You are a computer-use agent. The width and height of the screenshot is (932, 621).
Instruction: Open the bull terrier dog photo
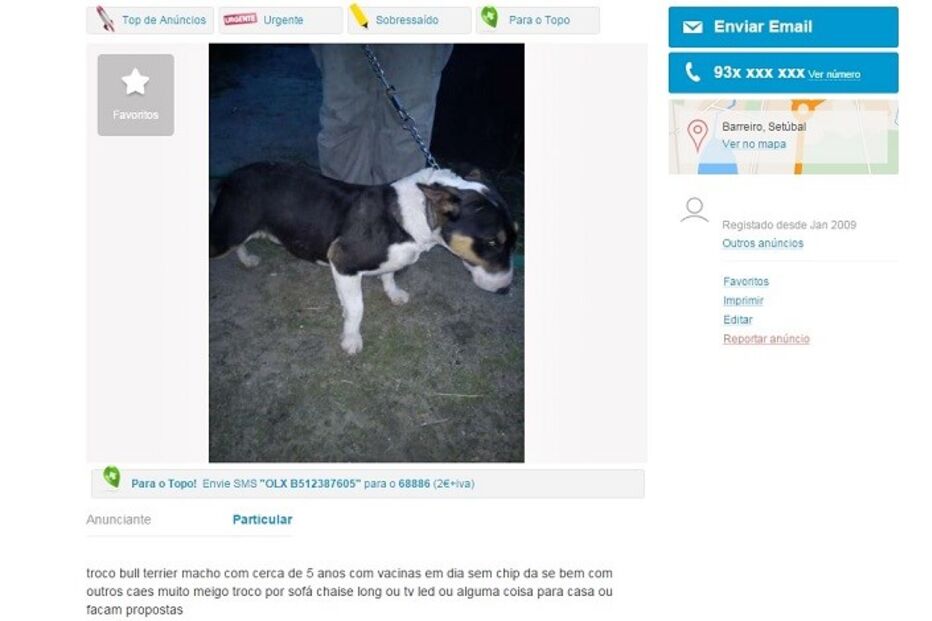click(366, 253)
